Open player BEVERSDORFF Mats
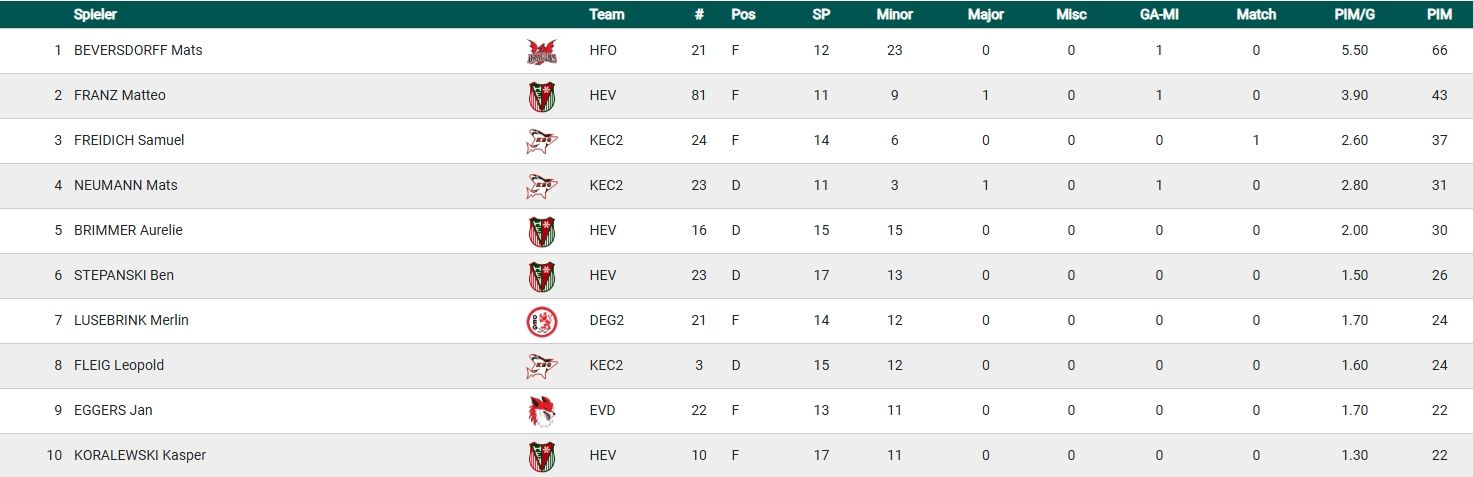This screenshot has width=1473, height=477. tap(138, 50)
